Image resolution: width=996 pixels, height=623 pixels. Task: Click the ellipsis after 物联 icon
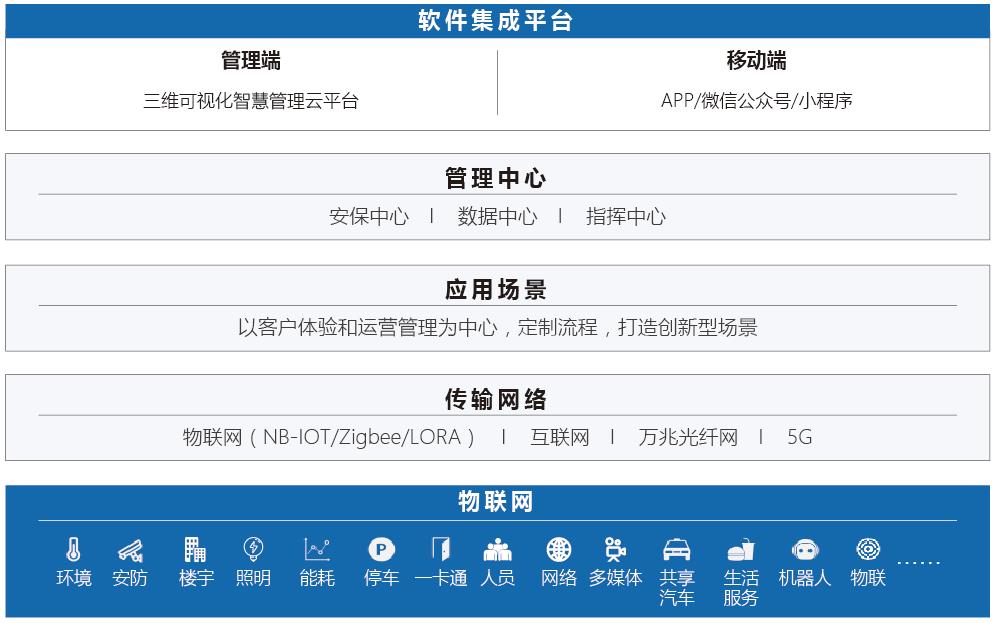(x=918, y=564)
